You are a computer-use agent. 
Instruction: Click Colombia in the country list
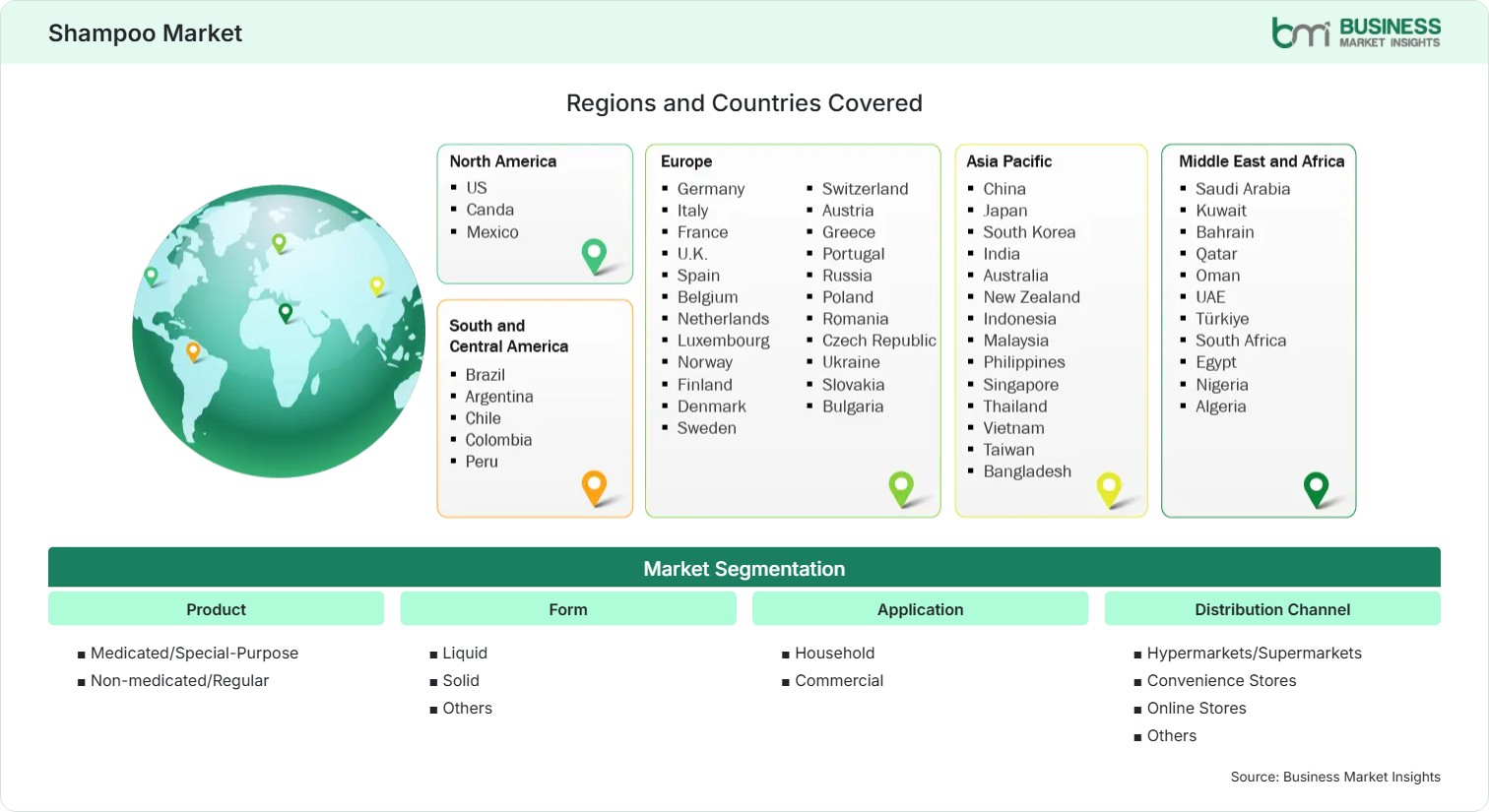point(498,440)
